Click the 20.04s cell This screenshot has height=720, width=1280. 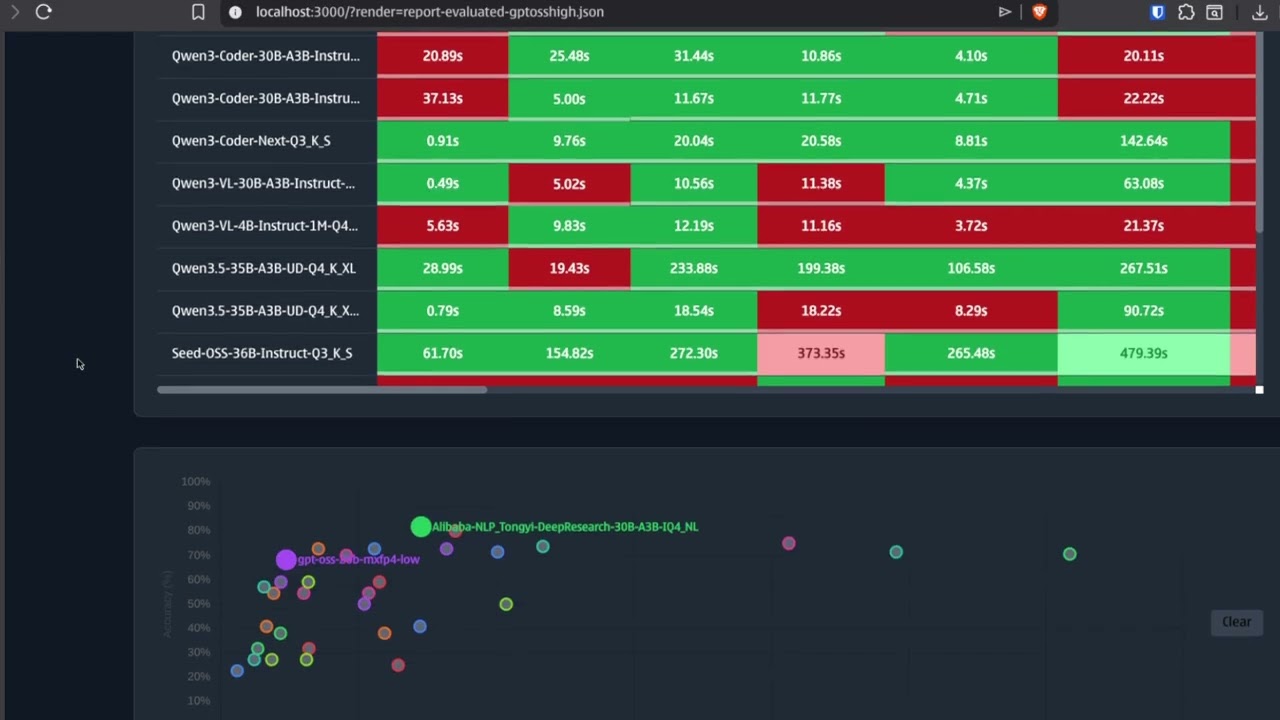point(693,141)
